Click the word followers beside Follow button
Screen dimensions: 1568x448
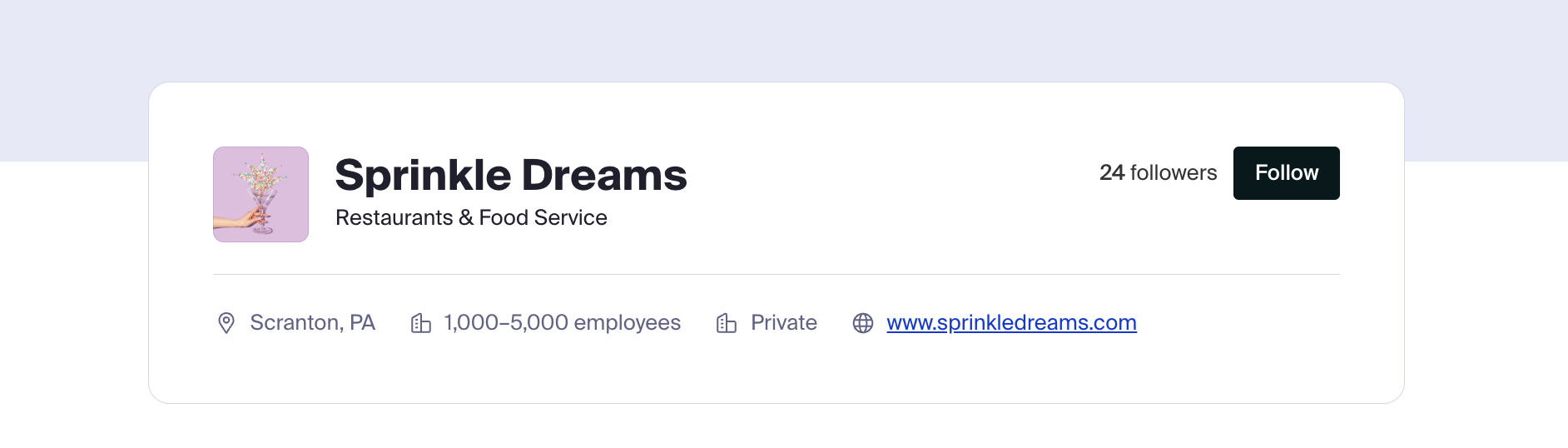(x=1174, y=173)
